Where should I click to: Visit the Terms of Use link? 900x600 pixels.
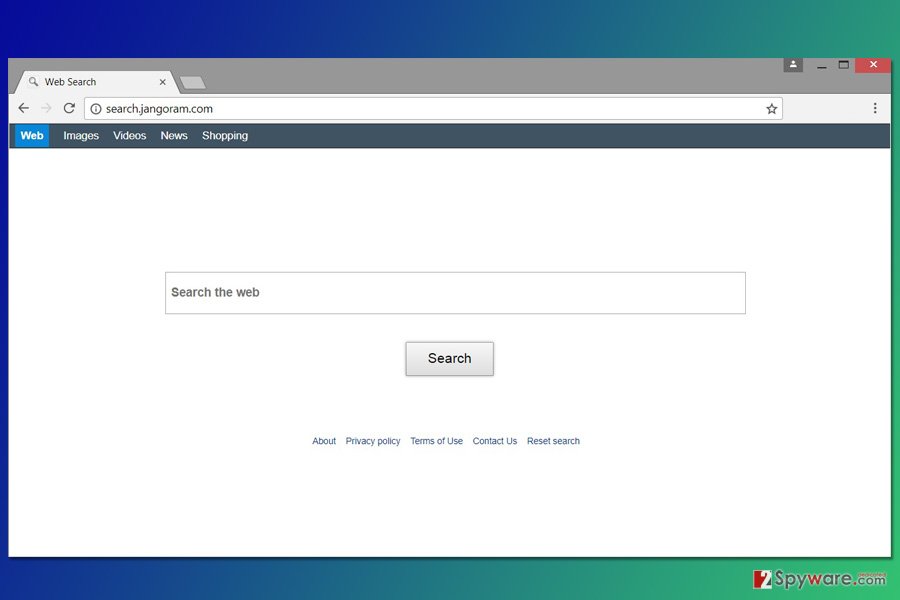(x=436, y=441)
